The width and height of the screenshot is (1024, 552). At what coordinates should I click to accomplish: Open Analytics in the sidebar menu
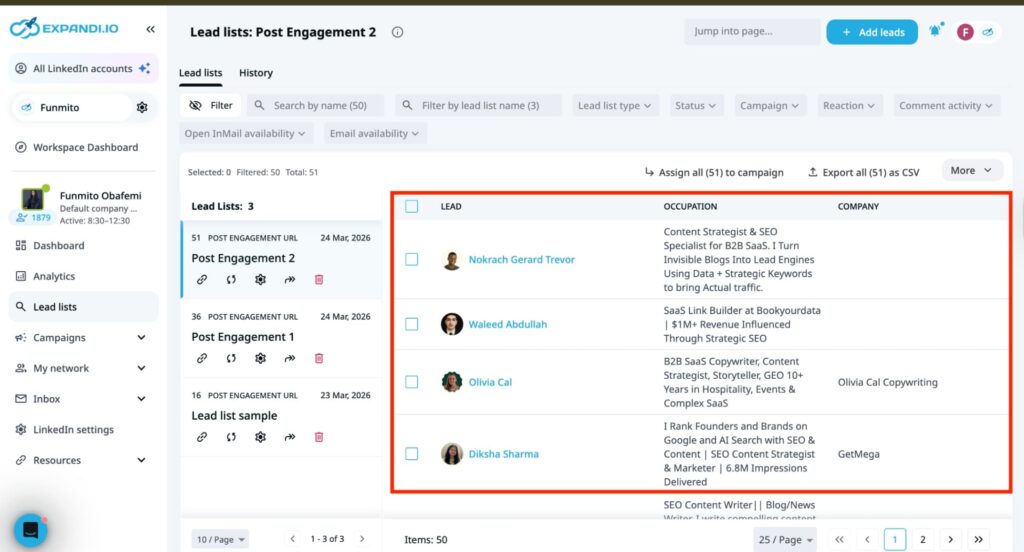[x=54, y=276]
